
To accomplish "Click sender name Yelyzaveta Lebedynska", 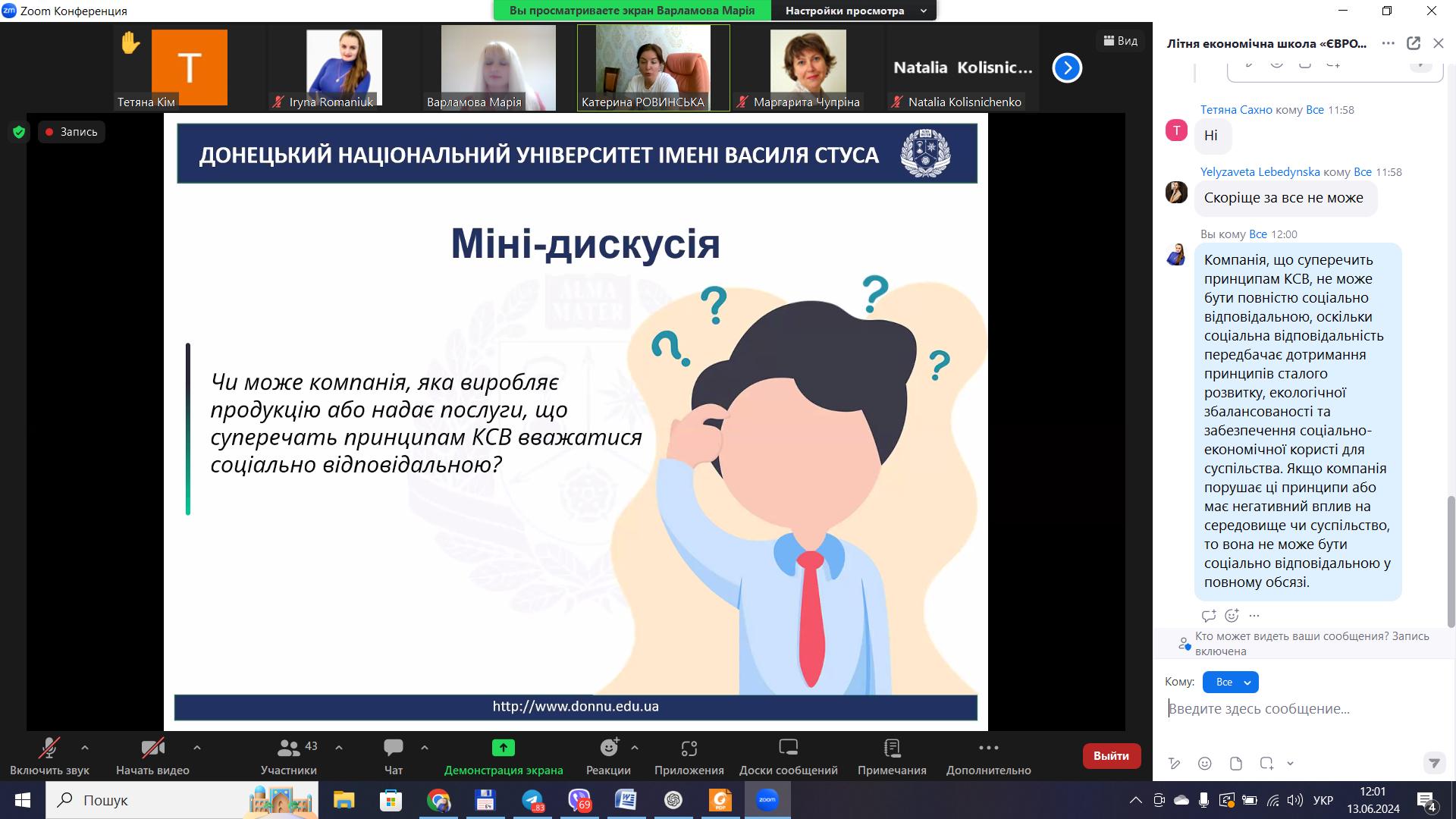I will (1260, 172).
